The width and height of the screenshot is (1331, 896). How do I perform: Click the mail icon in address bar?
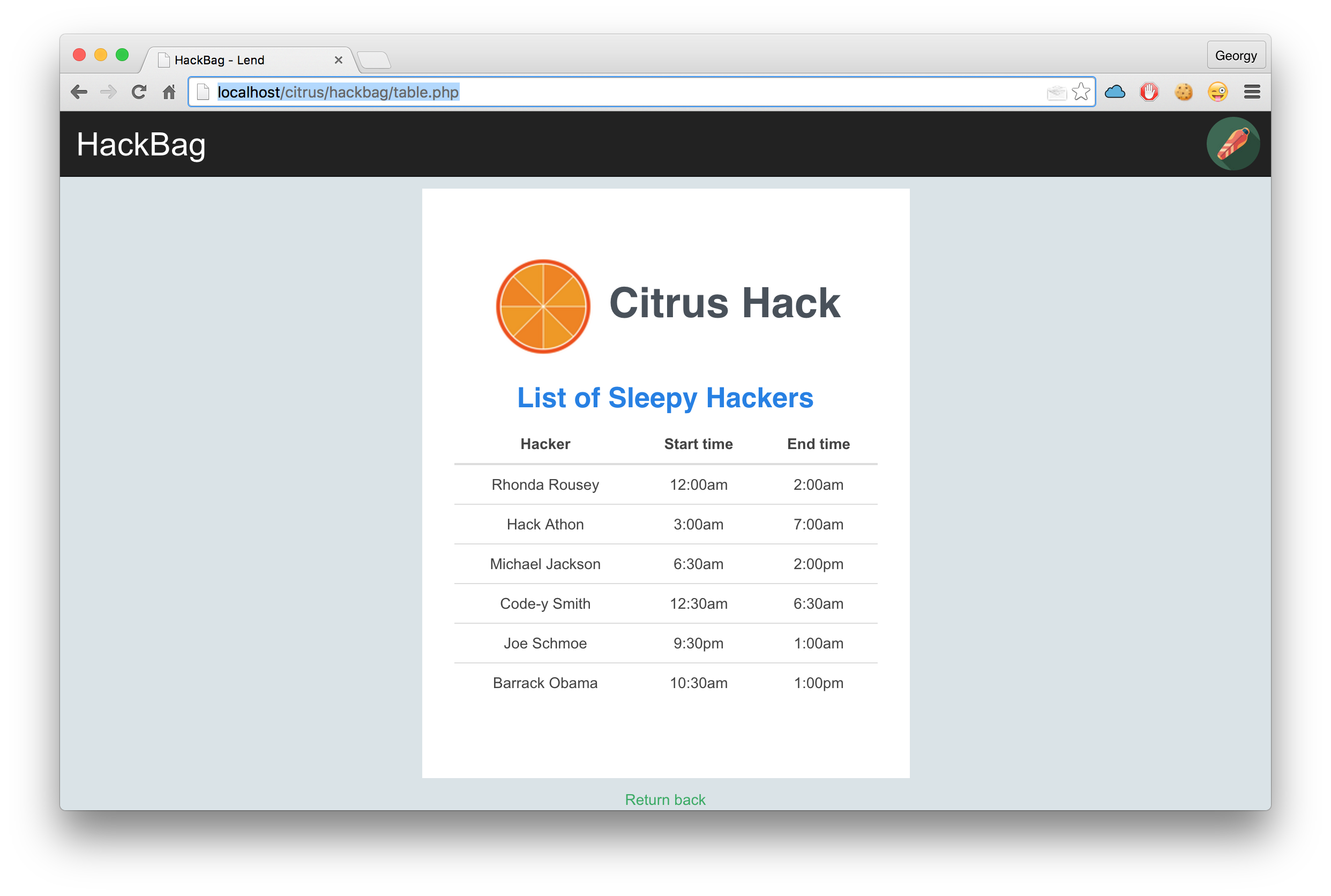click(1056, 93)
